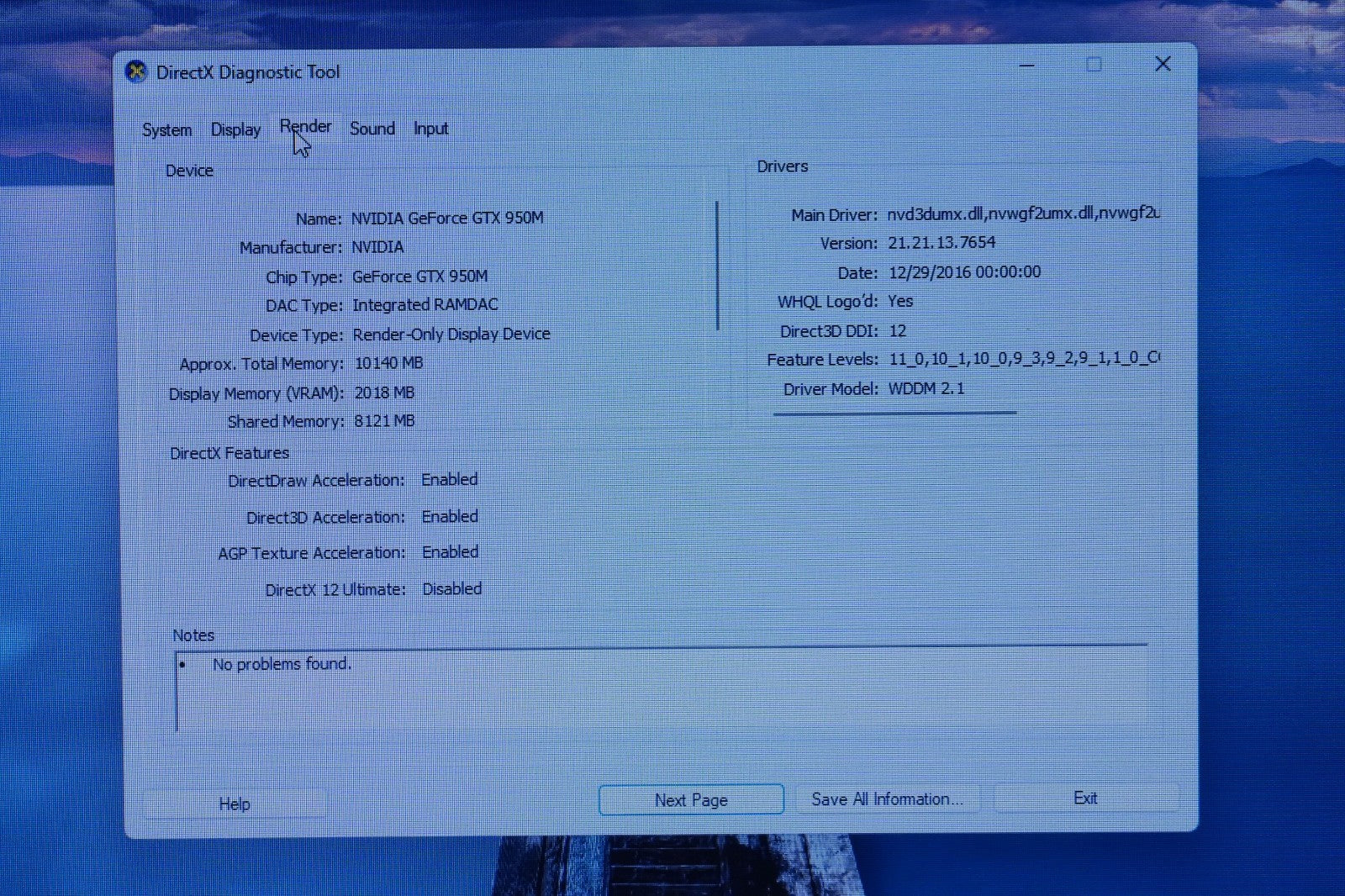
Task: Select the Driver Model WDDM 2.1 value
Action: 926,387
